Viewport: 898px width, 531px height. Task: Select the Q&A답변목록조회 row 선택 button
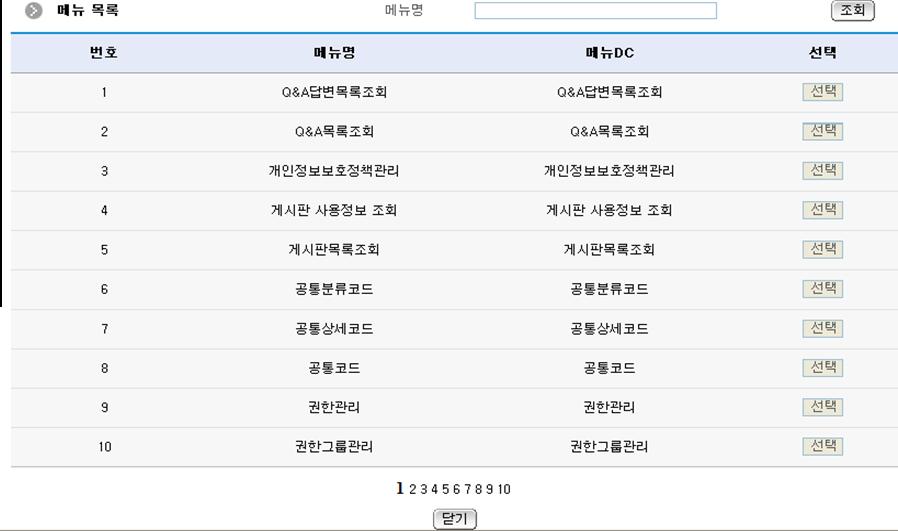point(822,92)
